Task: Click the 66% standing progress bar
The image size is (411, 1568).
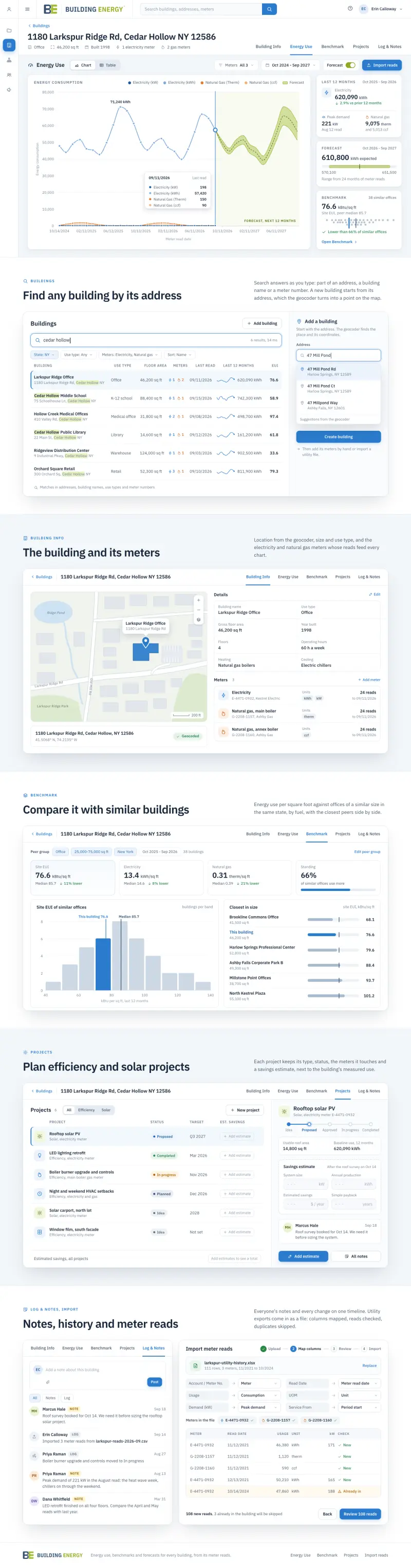Action: [338, 889]
